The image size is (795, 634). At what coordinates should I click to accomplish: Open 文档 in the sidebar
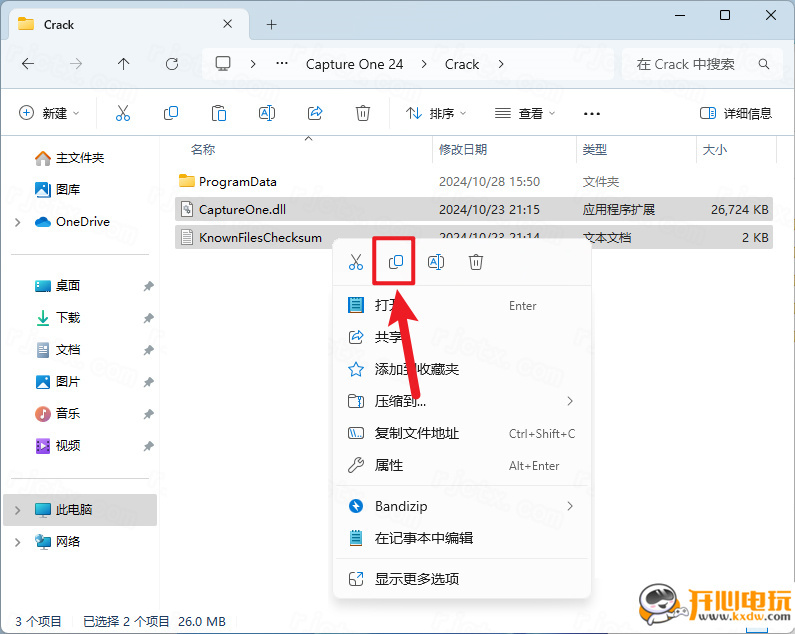57,350
